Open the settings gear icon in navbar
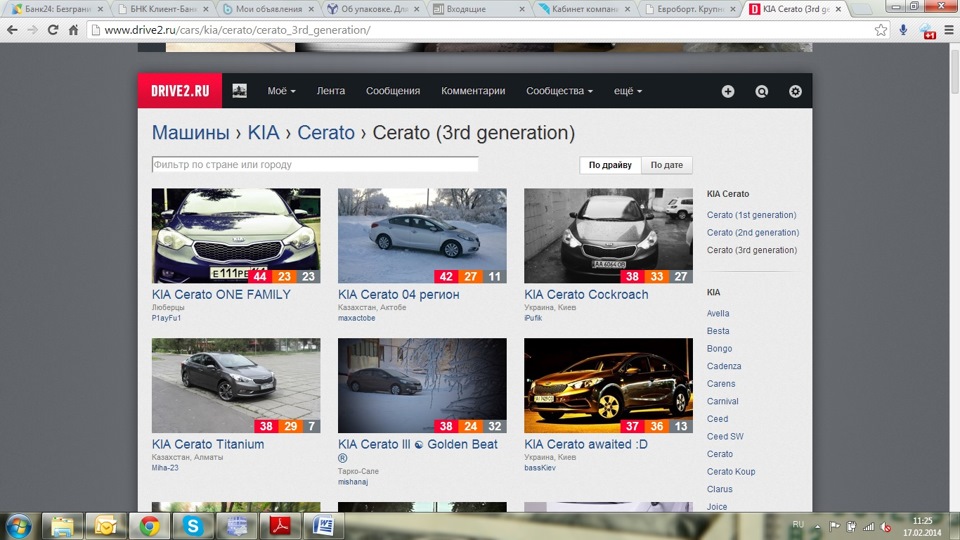This screenshot has width=960, height=540. pyautogui.click(x=795, y=91)
